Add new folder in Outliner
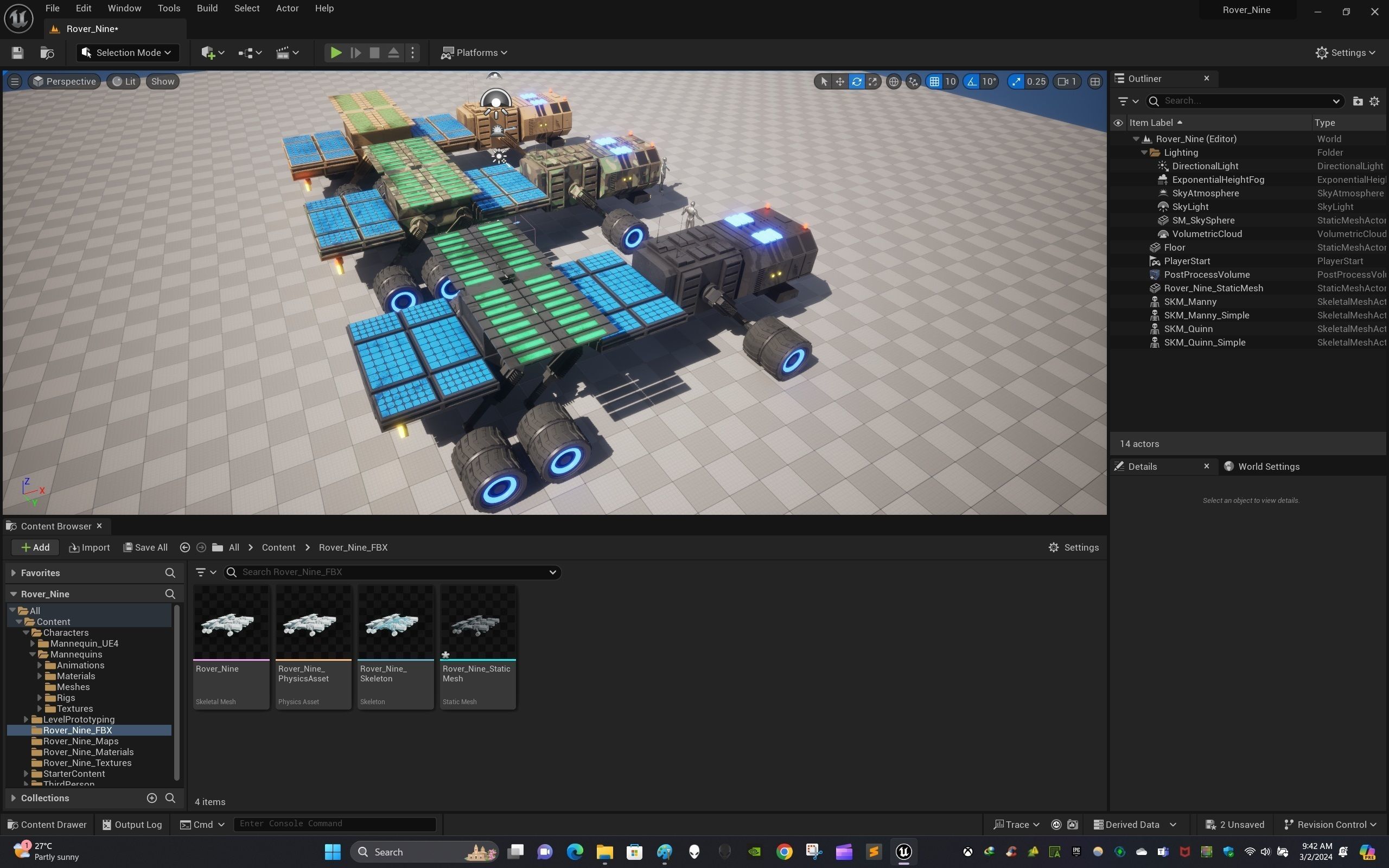Image resolution: width=1389 pixels, height=868 pixels. pyautogui.click(x=1358, y=101)
